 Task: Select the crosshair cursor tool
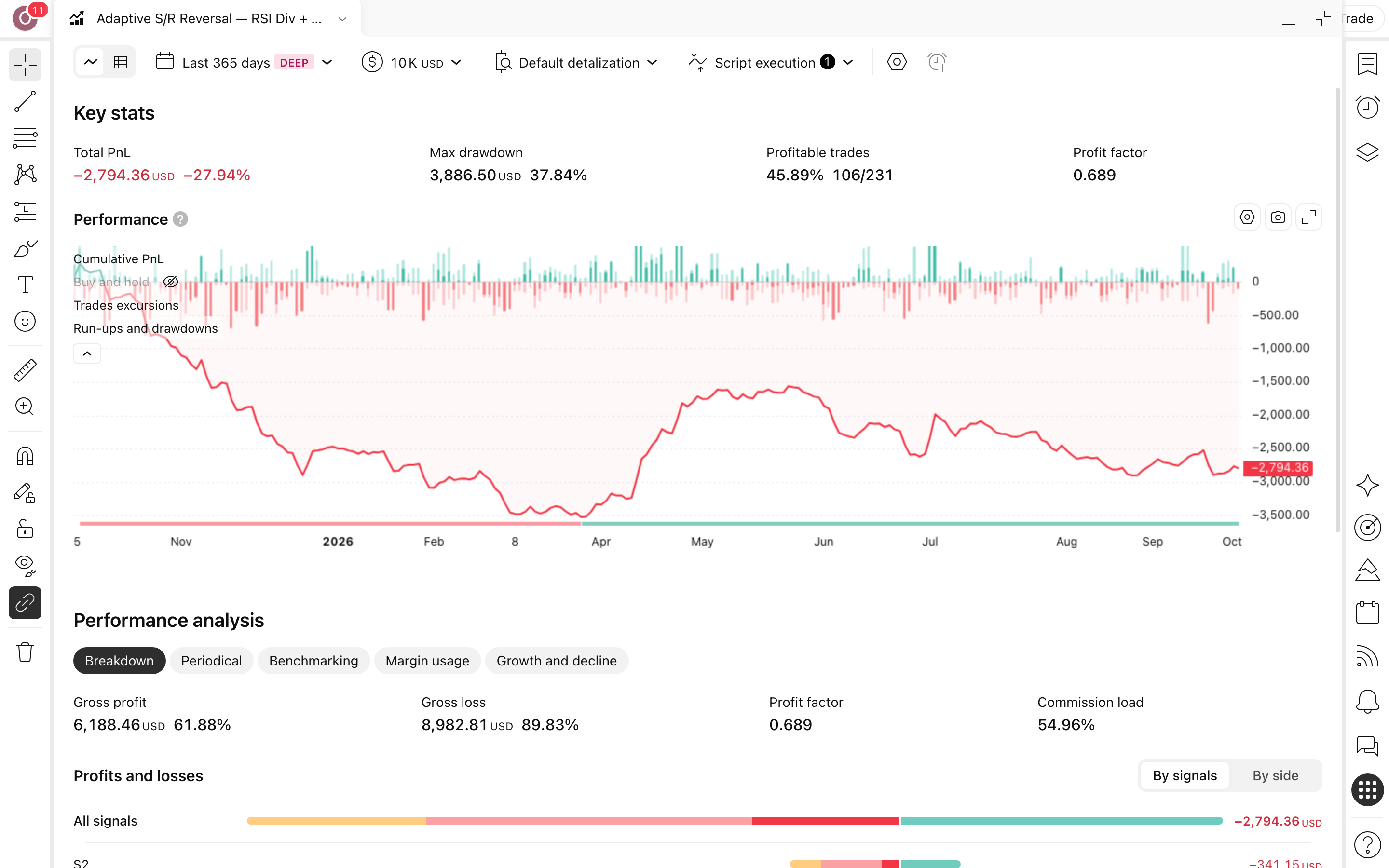(25, 65)
